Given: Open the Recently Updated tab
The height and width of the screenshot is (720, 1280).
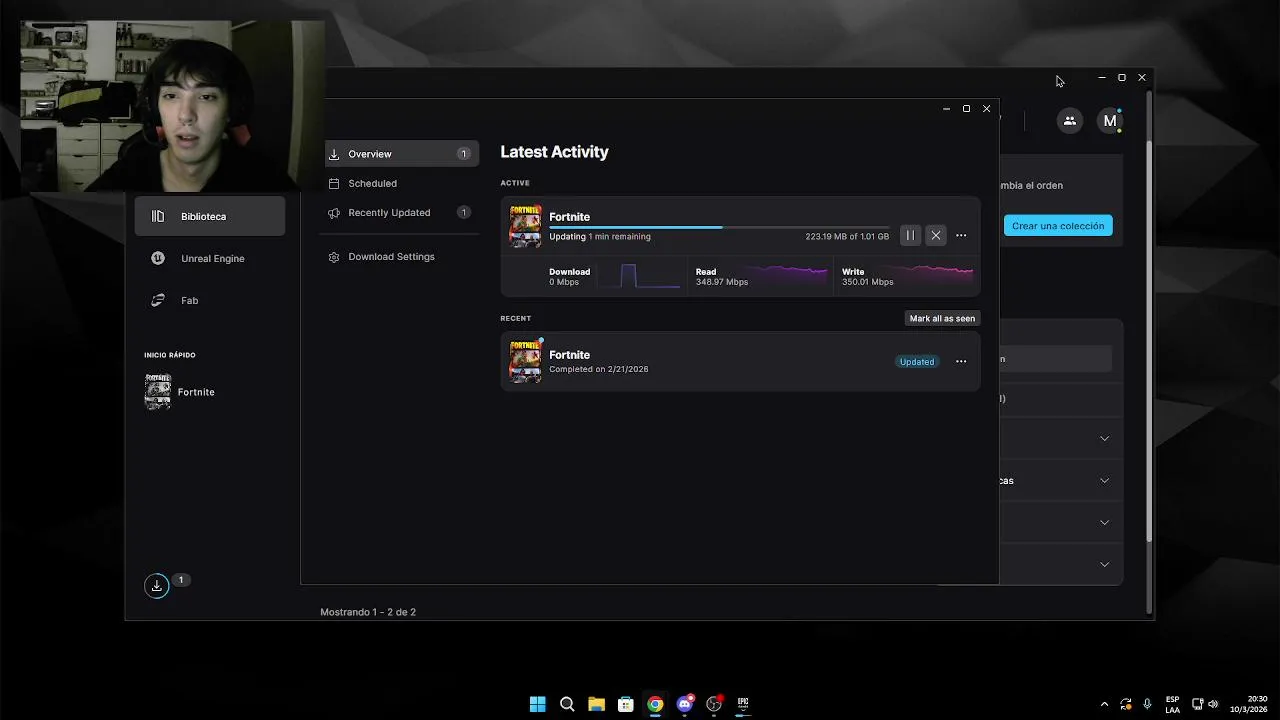Looking at the screenshot, I should point(399,212).
